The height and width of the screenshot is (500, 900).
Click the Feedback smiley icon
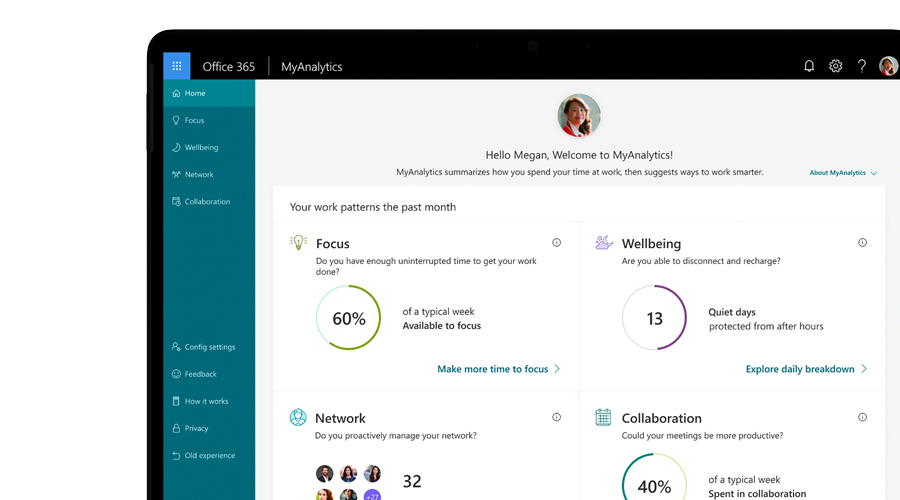coord(176,374)
